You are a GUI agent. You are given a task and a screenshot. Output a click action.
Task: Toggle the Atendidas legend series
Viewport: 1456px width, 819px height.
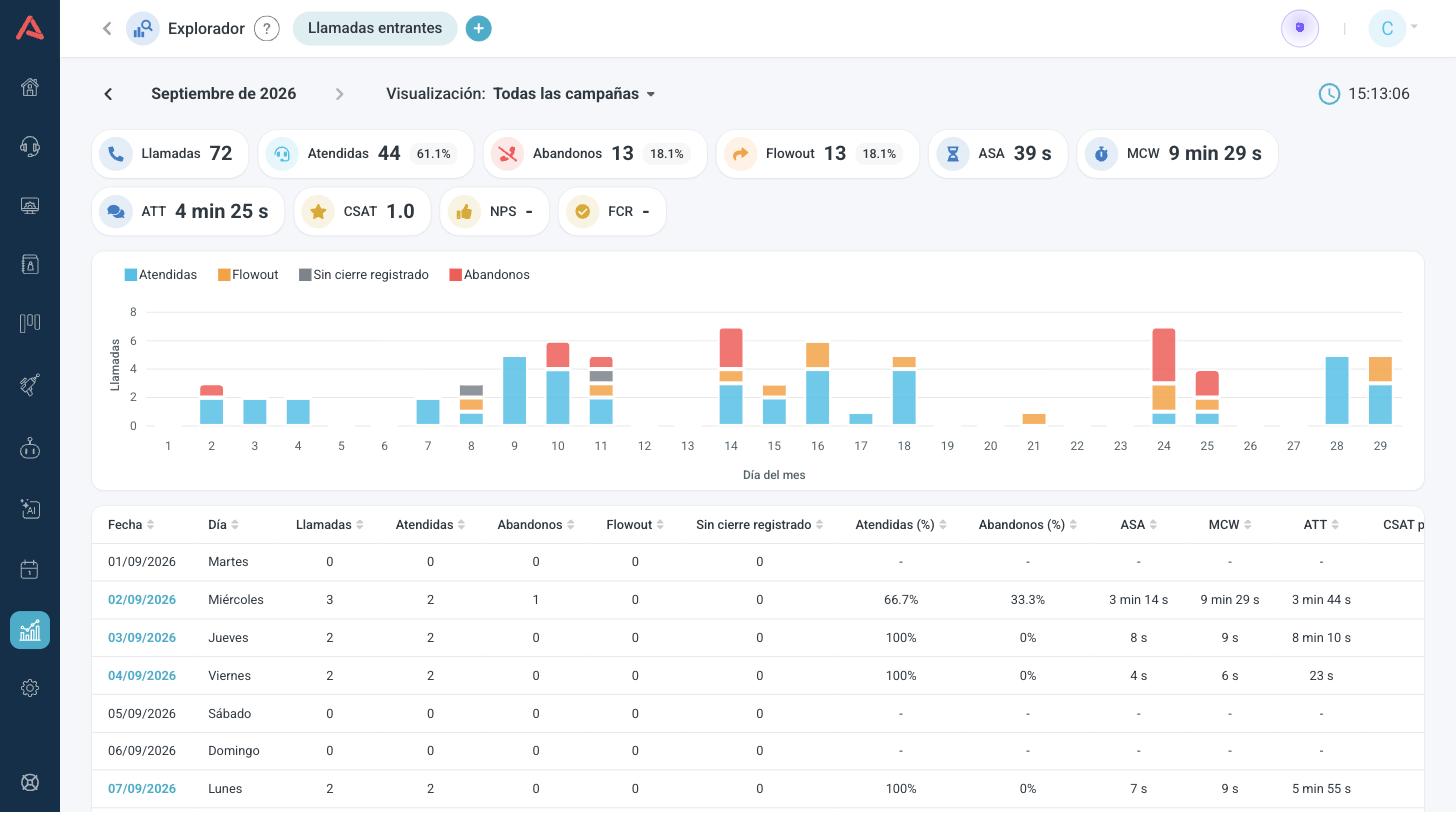pyautogui.click(x=161, y=275)
